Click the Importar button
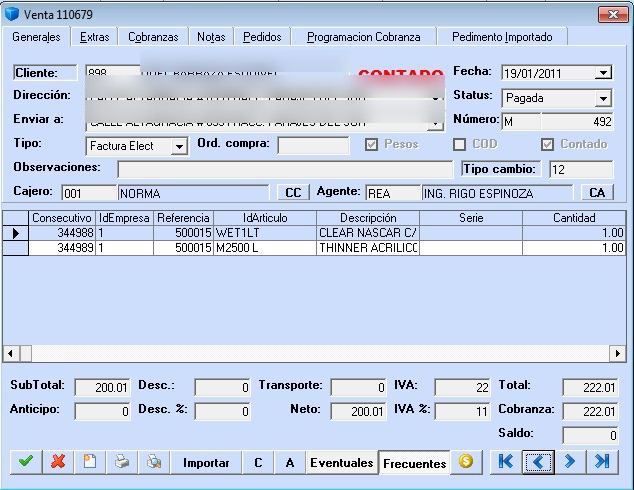The width and height of the screenshot is (634, 490). coord(206,463)
